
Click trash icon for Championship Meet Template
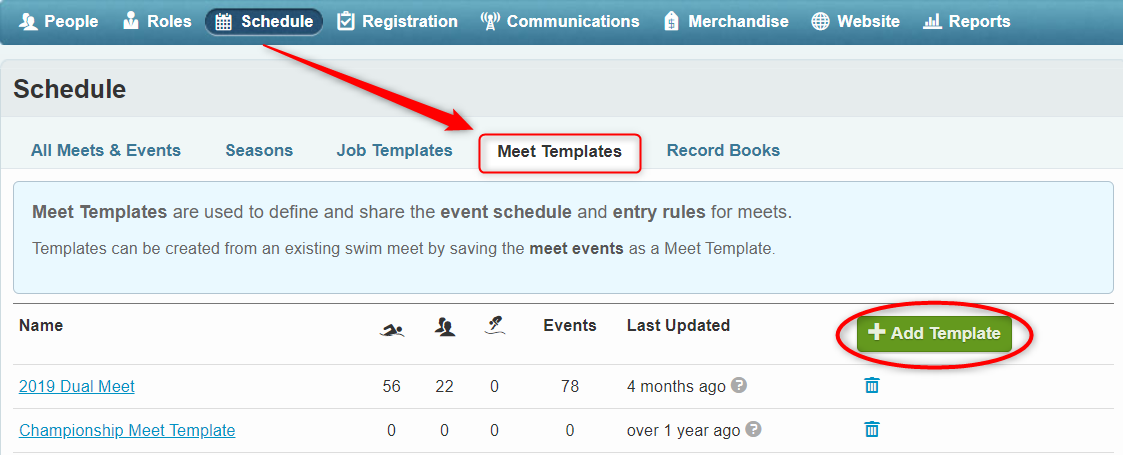tap(872, 430)
